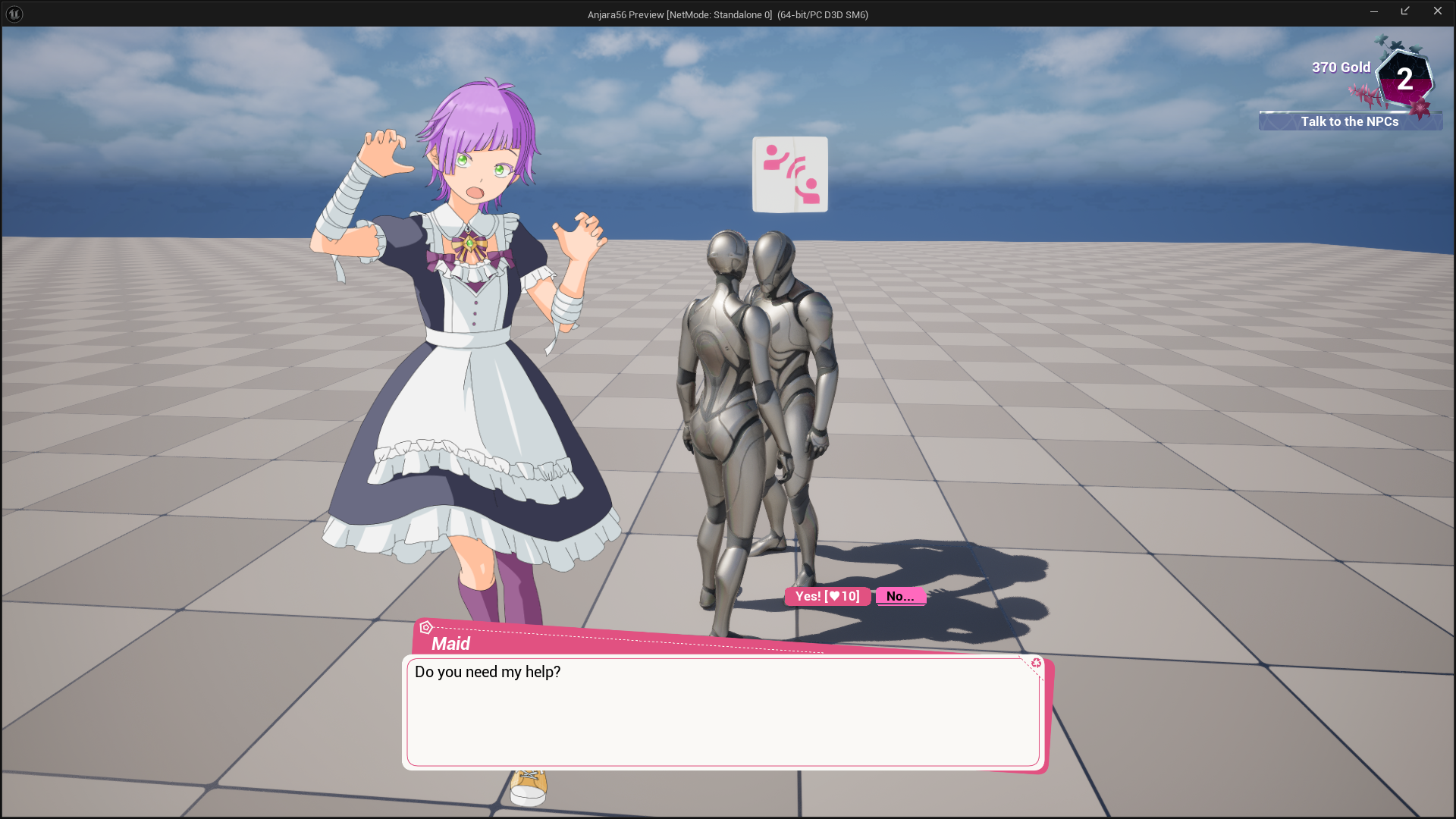Restore down the preview window

pos(1405,11)
